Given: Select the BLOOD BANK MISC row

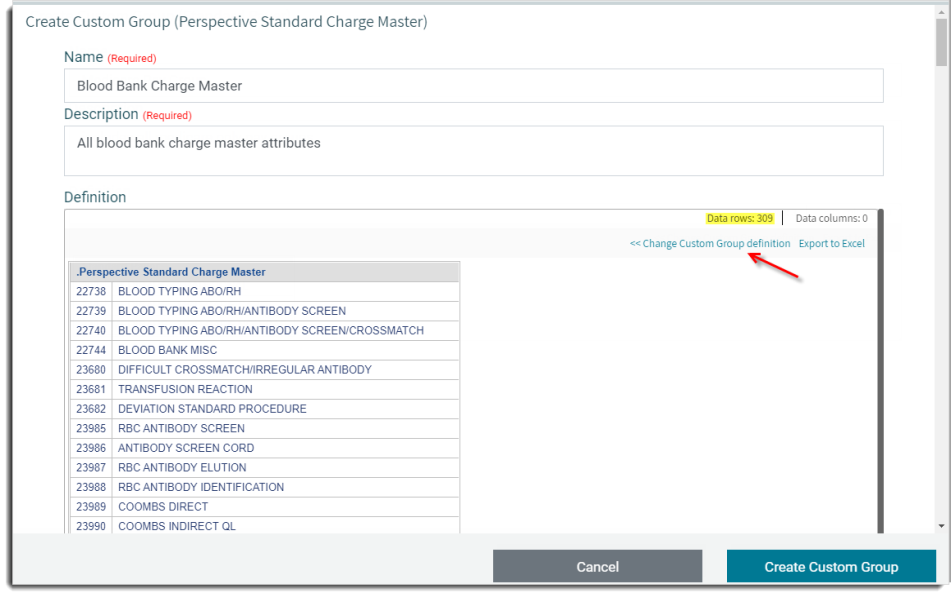Looking at the screenshot, I should [x=167, y=350].
